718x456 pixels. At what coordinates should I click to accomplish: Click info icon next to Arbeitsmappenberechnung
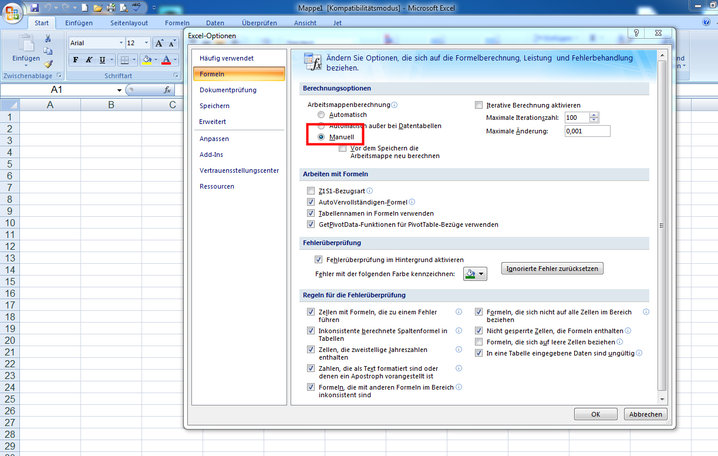[394, 105]
